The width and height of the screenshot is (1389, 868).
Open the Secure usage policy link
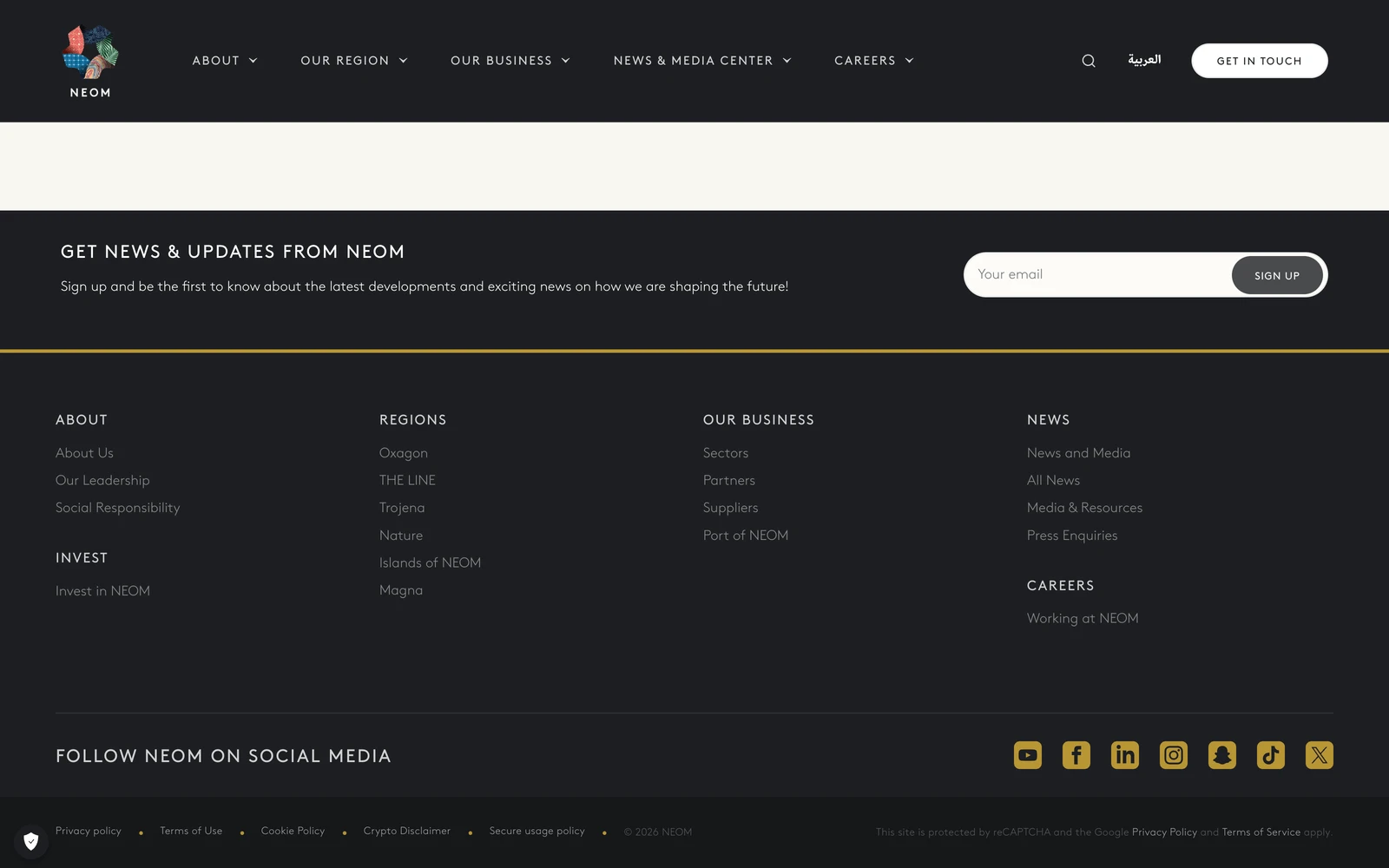(537, 831)
